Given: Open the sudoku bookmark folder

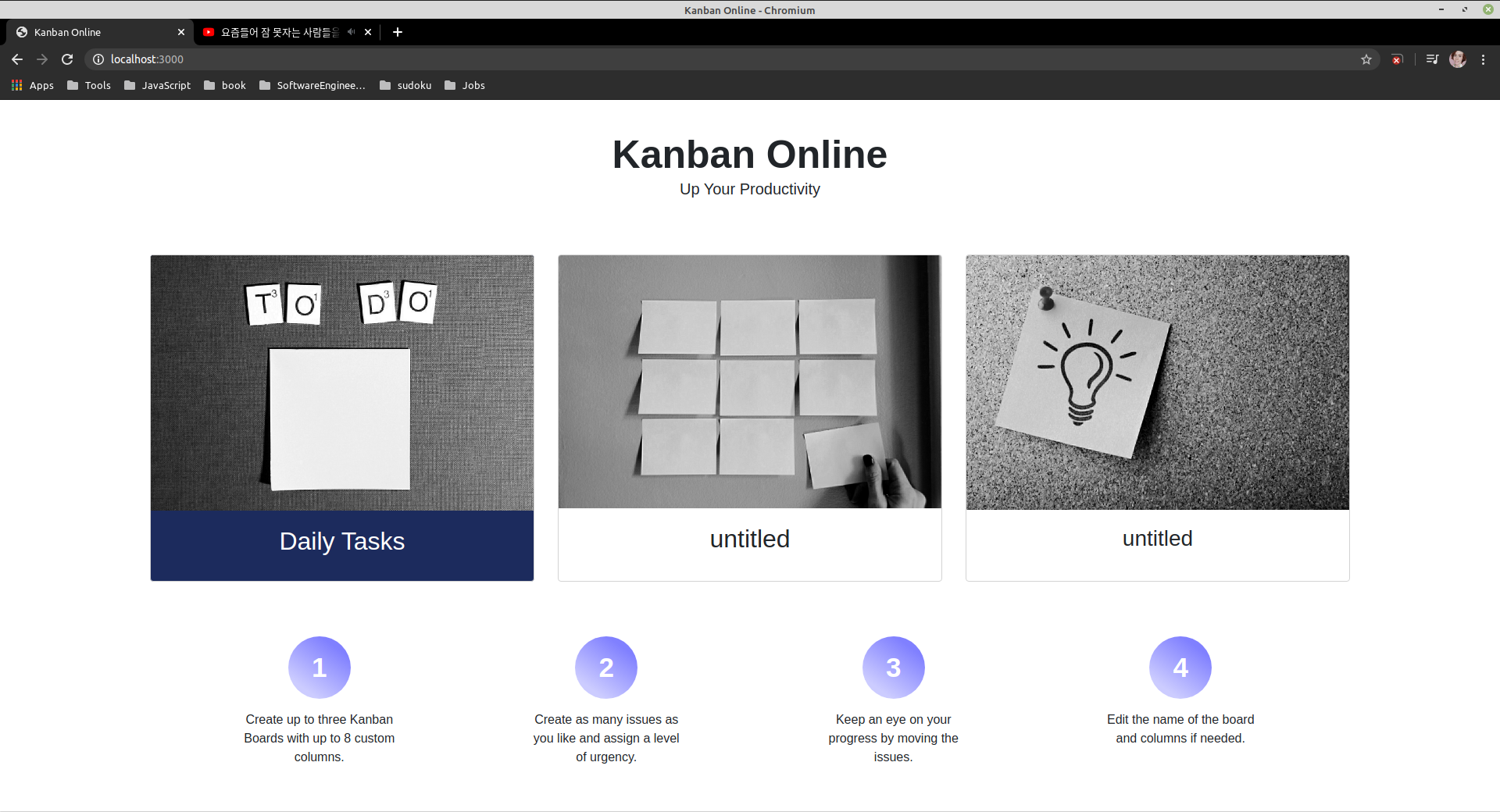Looking at the screenshot, I should [405, 85].
